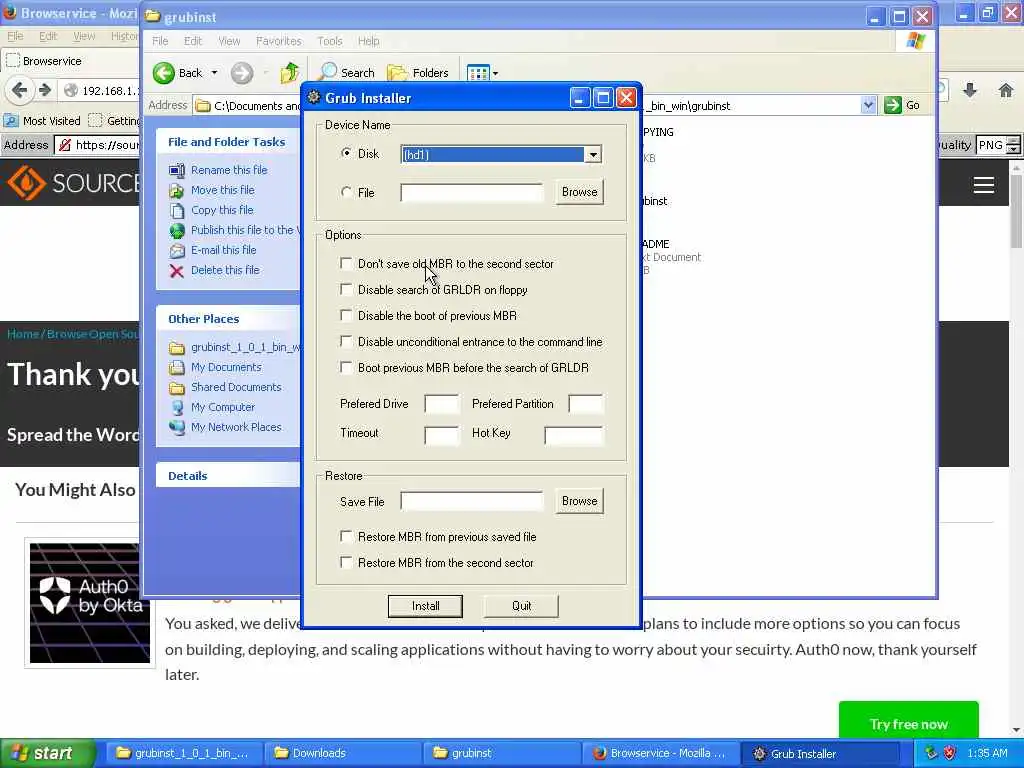Click Publish this file to the Web icon
This screenshot has width=1024, height=768.
coord(176,231)
